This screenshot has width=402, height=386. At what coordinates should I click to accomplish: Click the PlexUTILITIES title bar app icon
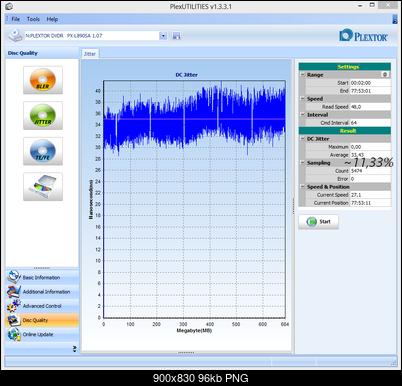(9, 6)
